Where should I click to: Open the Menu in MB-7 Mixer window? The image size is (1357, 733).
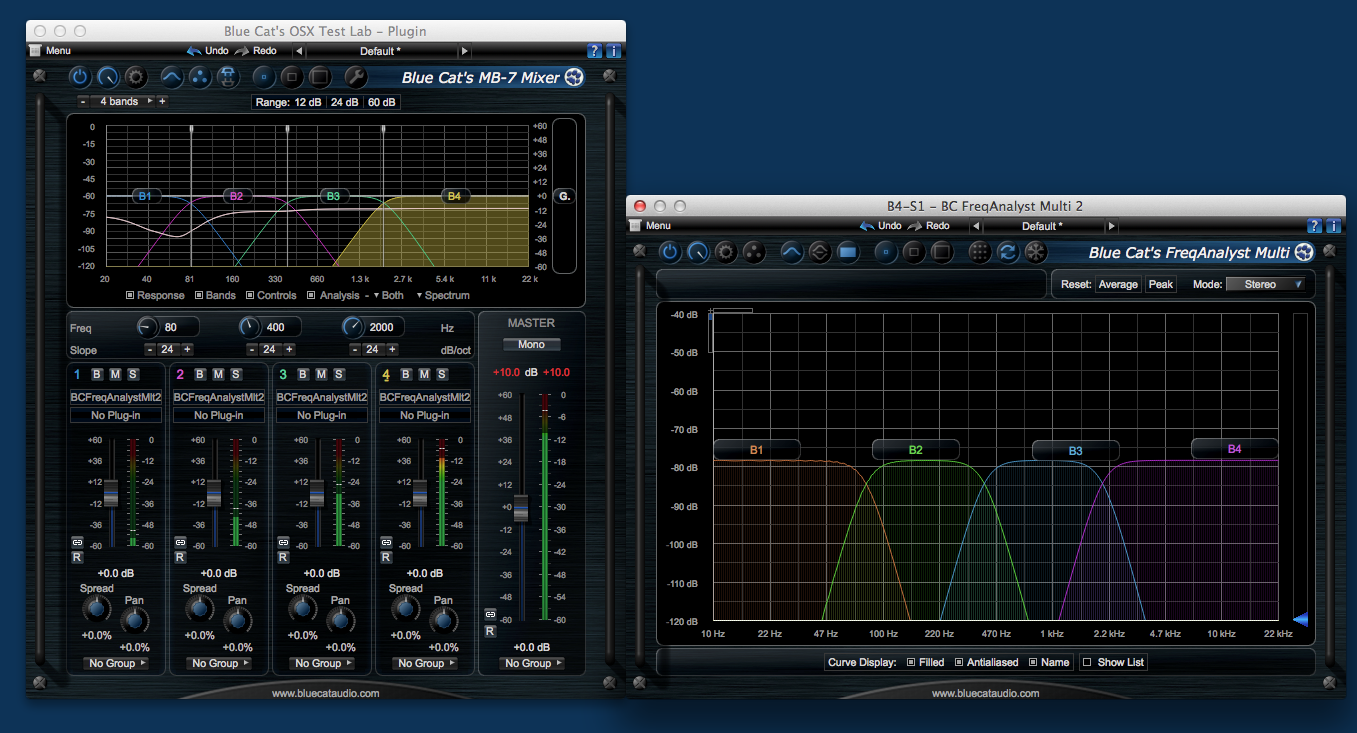tap(50, 50)
